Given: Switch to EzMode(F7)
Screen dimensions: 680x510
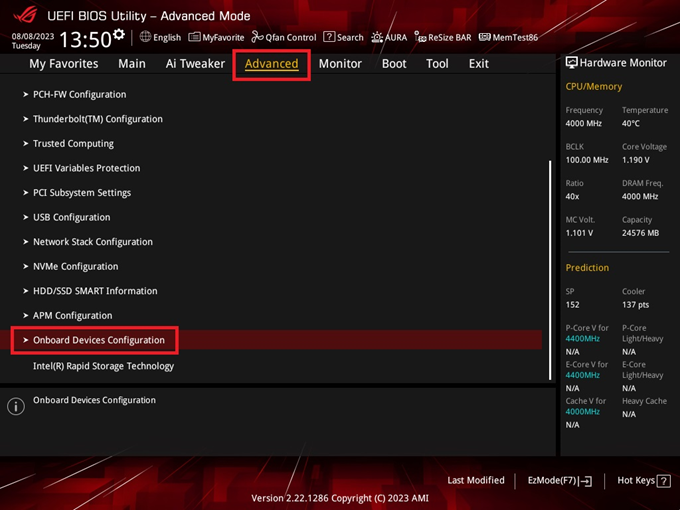Looking at the screenshot, I should coord(560,481).
